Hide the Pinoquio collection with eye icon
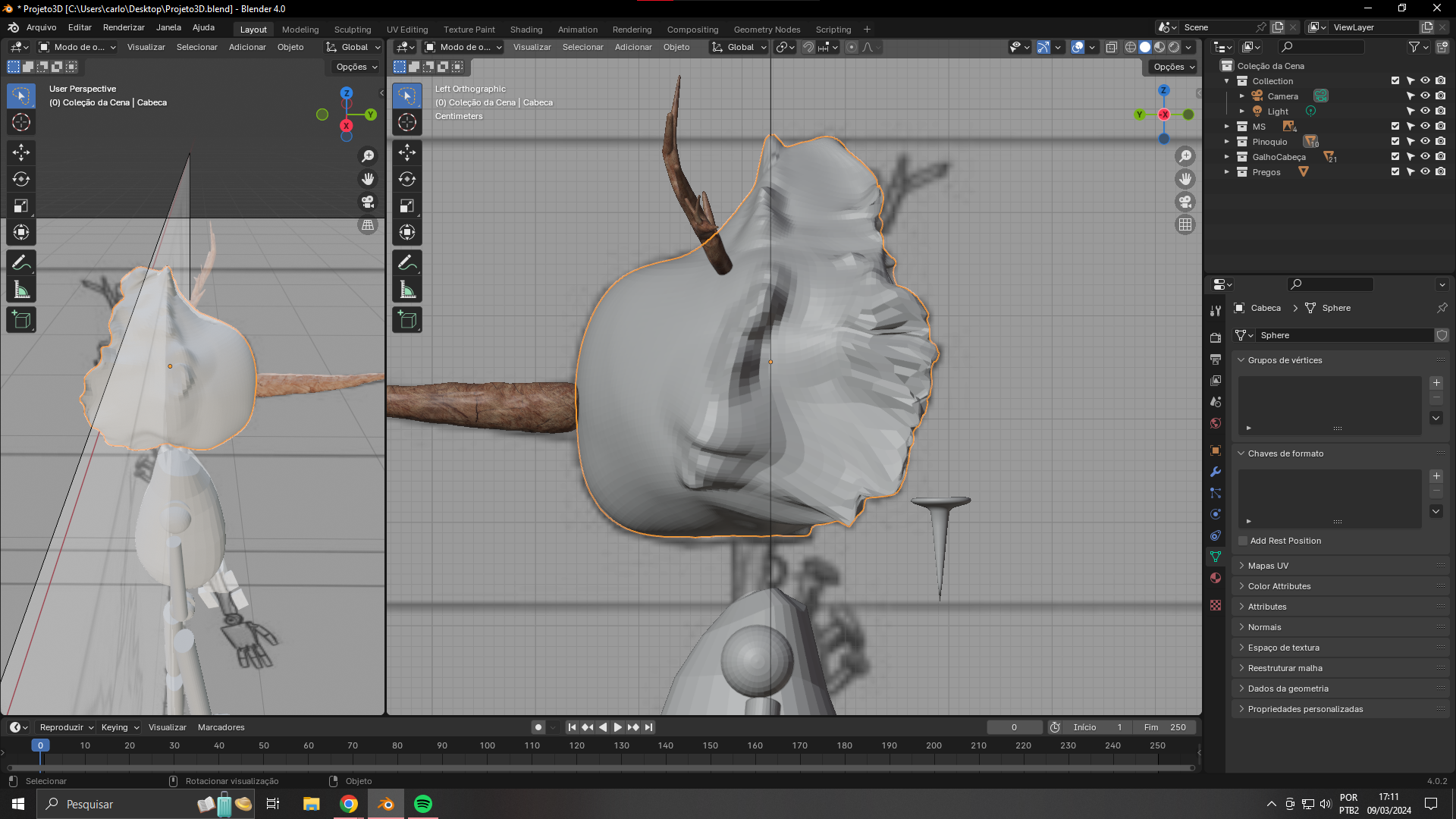Image resolution: width=1456 pixels, height=819 pixels. (1425, 142)
